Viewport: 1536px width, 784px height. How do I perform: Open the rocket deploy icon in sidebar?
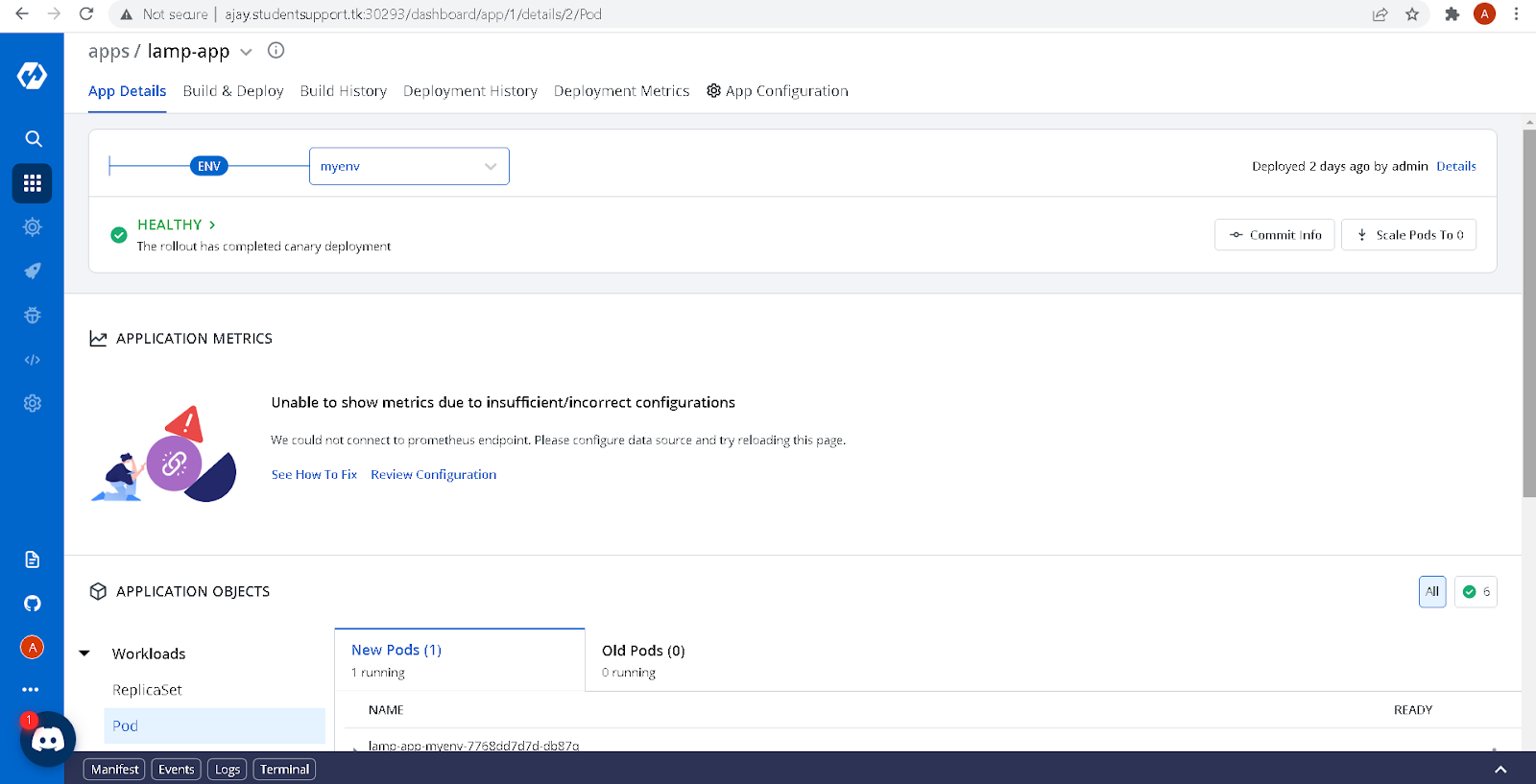33,271
